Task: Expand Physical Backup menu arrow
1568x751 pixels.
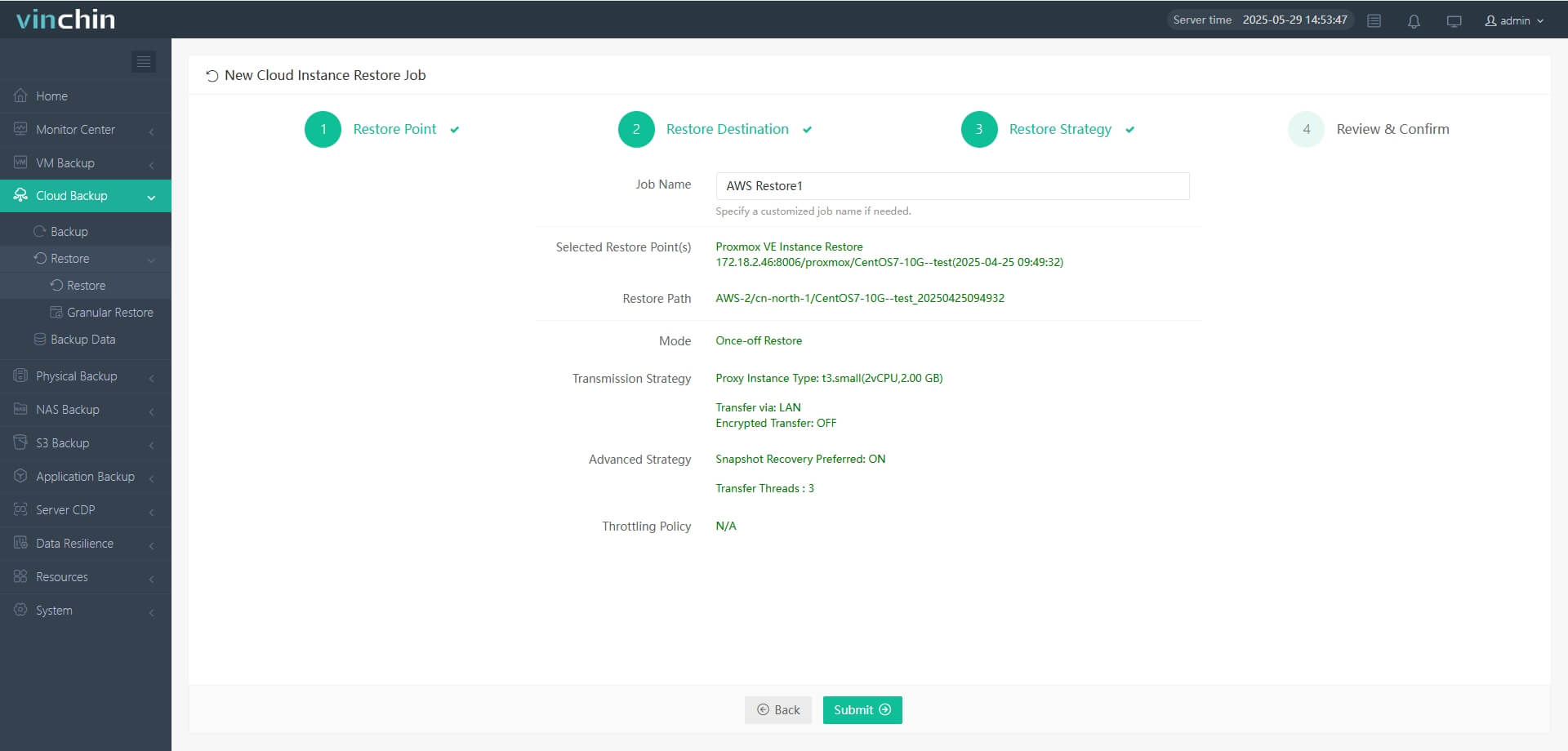Action: coord(152,377)
